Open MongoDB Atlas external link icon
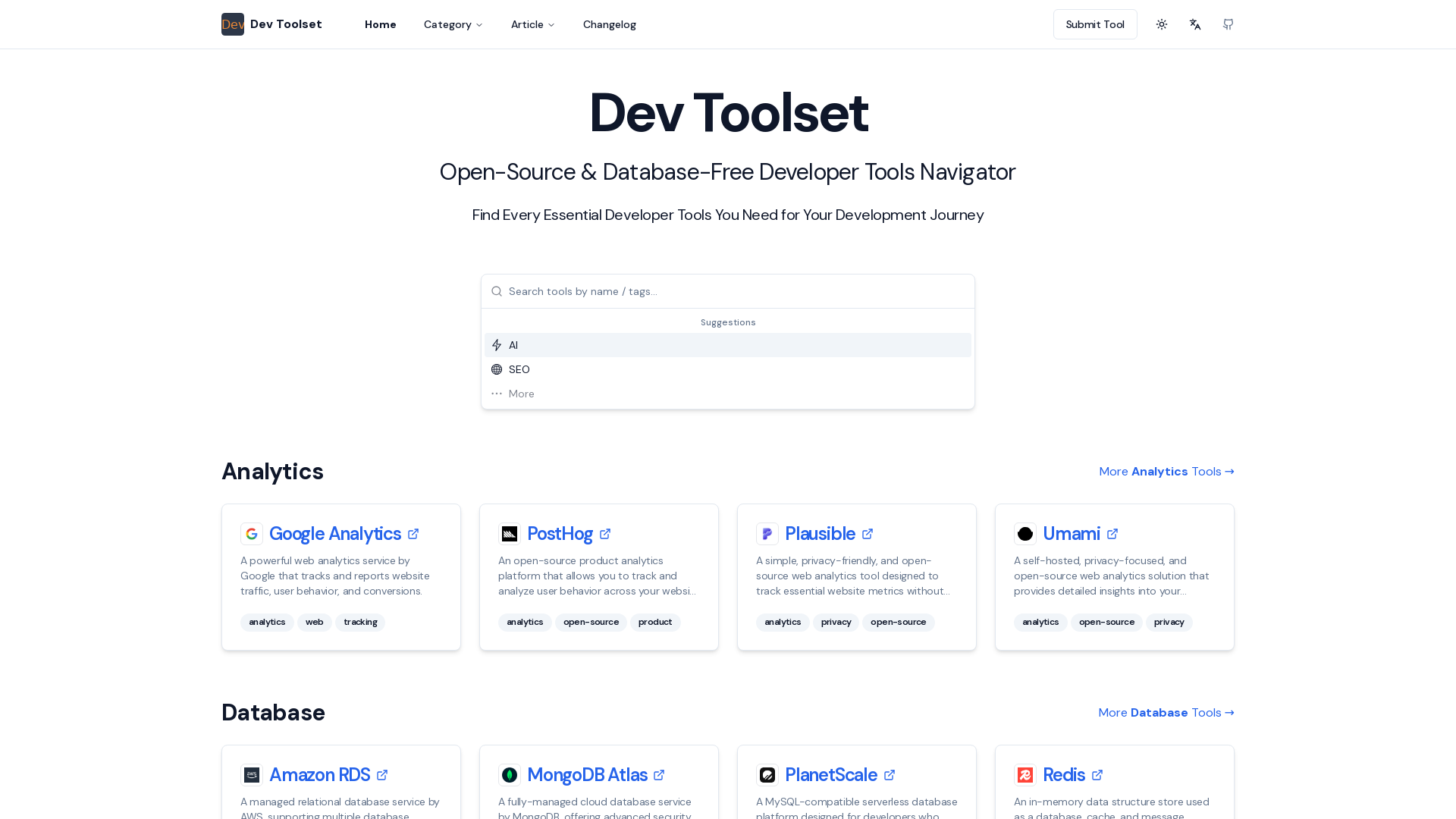 [659, 775]
